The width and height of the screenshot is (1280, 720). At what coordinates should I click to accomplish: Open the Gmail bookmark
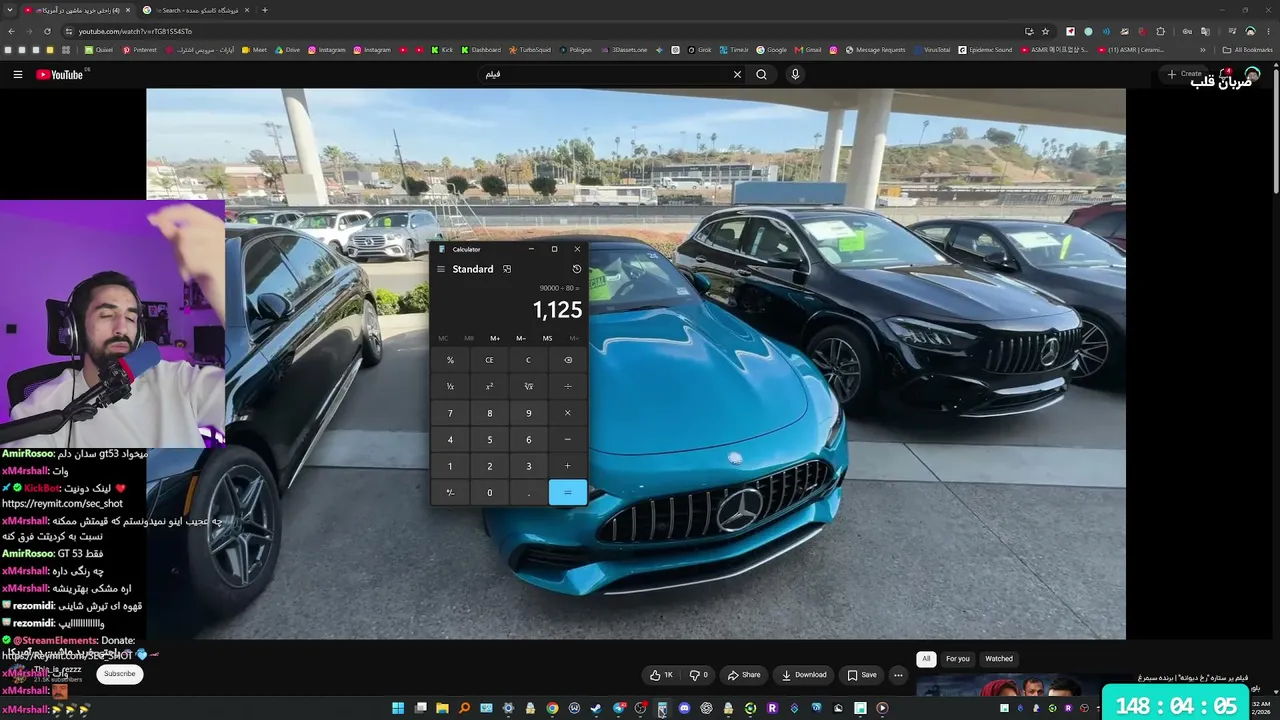pyautogui.click(x=807, y=50)
